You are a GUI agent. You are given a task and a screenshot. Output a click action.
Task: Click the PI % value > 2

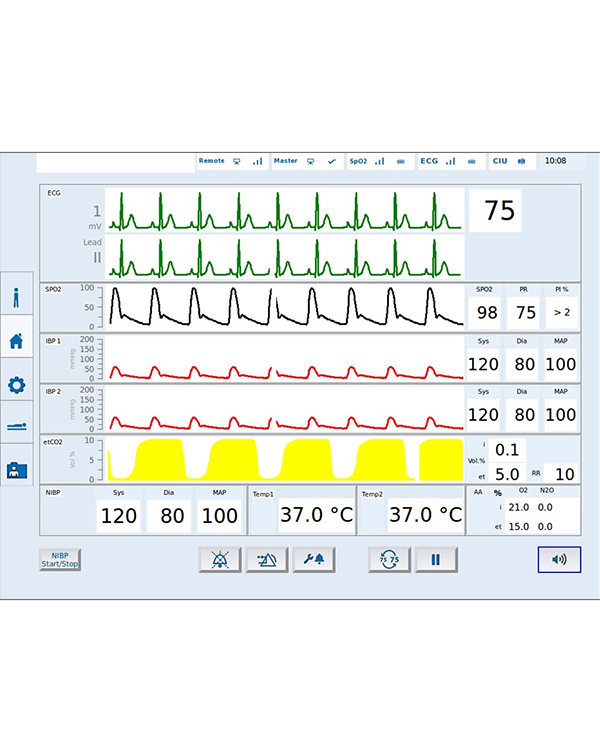coord(562,313)
